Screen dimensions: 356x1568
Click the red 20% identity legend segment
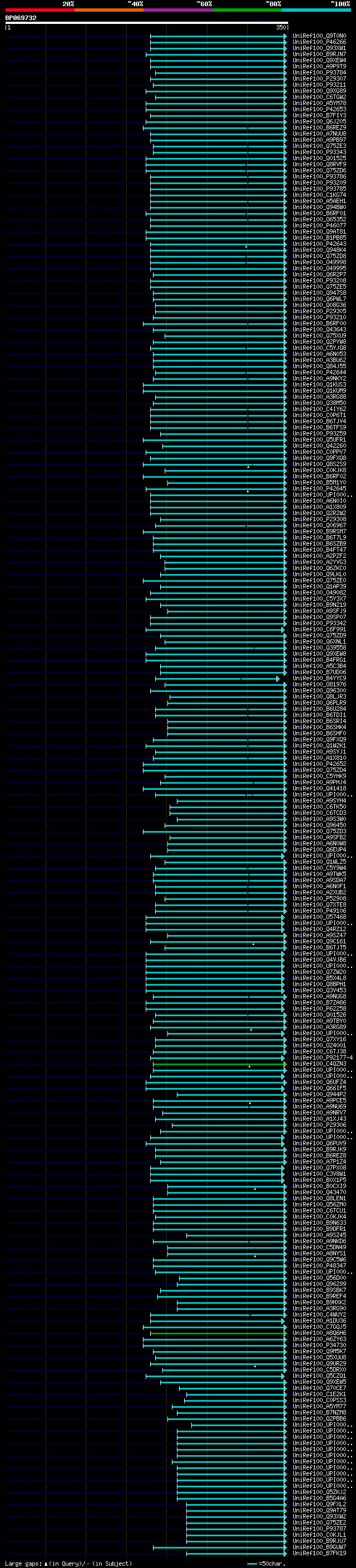[39, 10]
